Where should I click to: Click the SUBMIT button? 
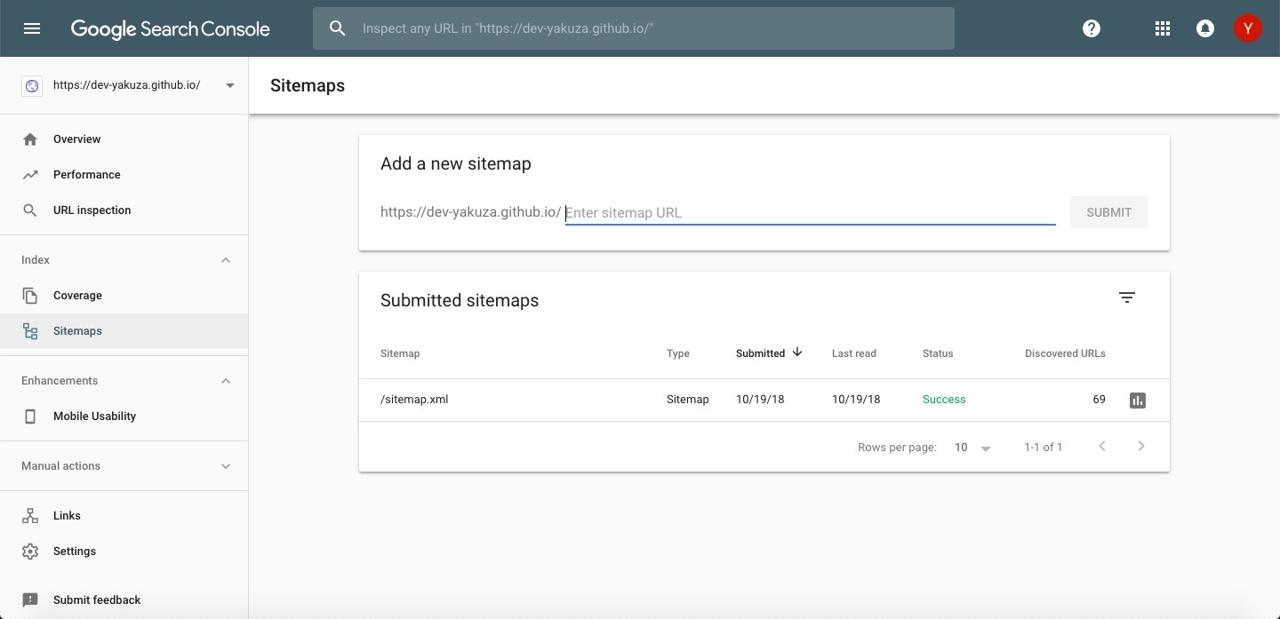click(x=1109, y=212)
